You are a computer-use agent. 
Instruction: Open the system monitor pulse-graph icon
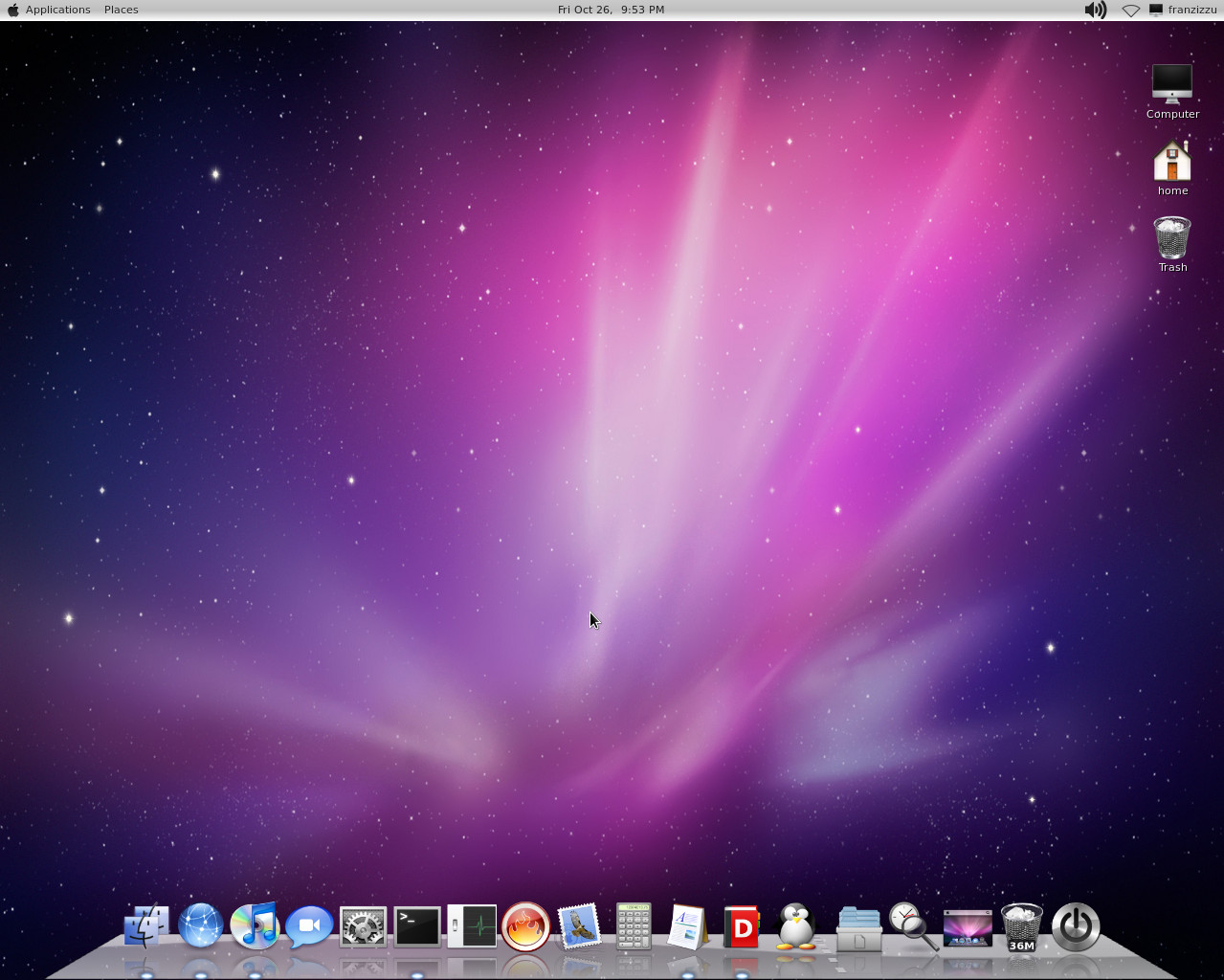point(472,926)
